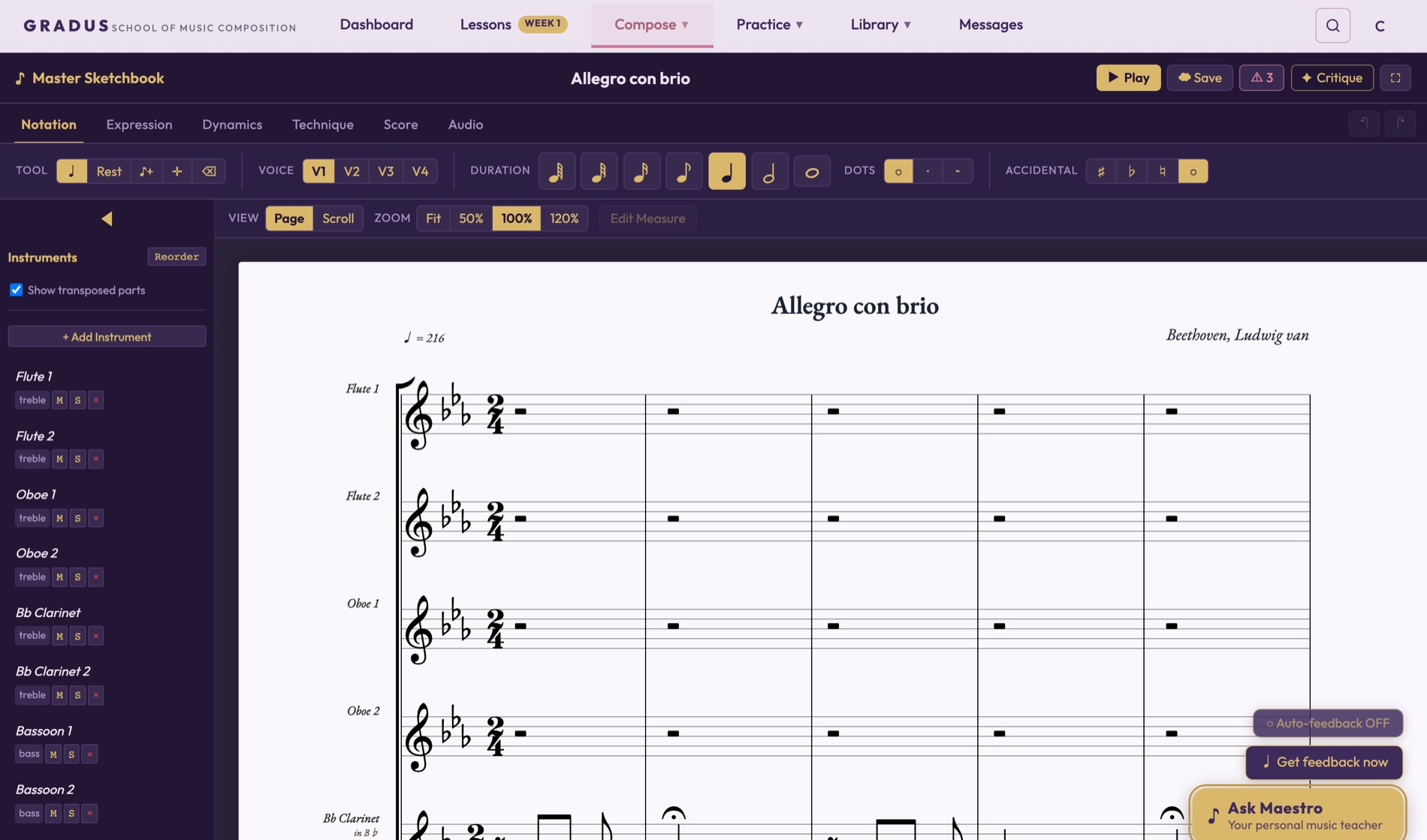
Task: Open the Audio tab
Action: point(466,125)
